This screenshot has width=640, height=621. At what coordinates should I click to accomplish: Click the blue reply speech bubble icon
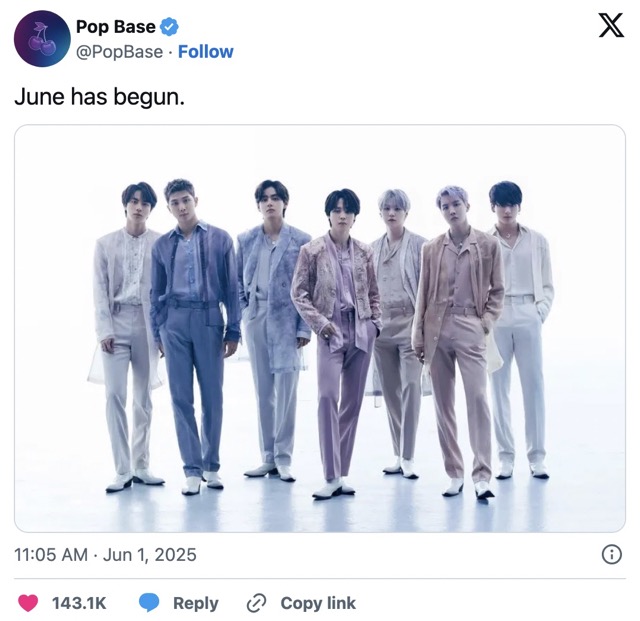pyautogui.click(x=149, y=603)
